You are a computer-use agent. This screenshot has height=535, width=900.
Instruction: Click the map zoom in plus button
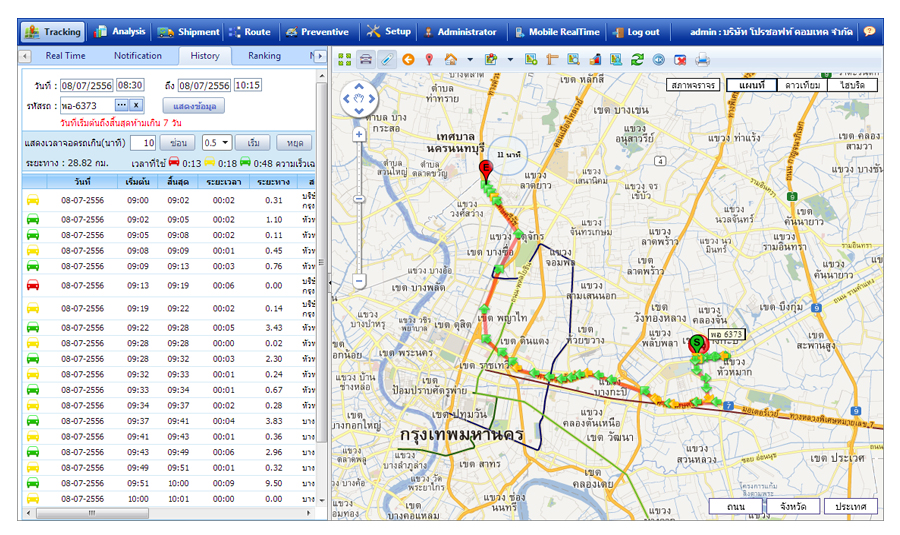(x=359, y=134)
